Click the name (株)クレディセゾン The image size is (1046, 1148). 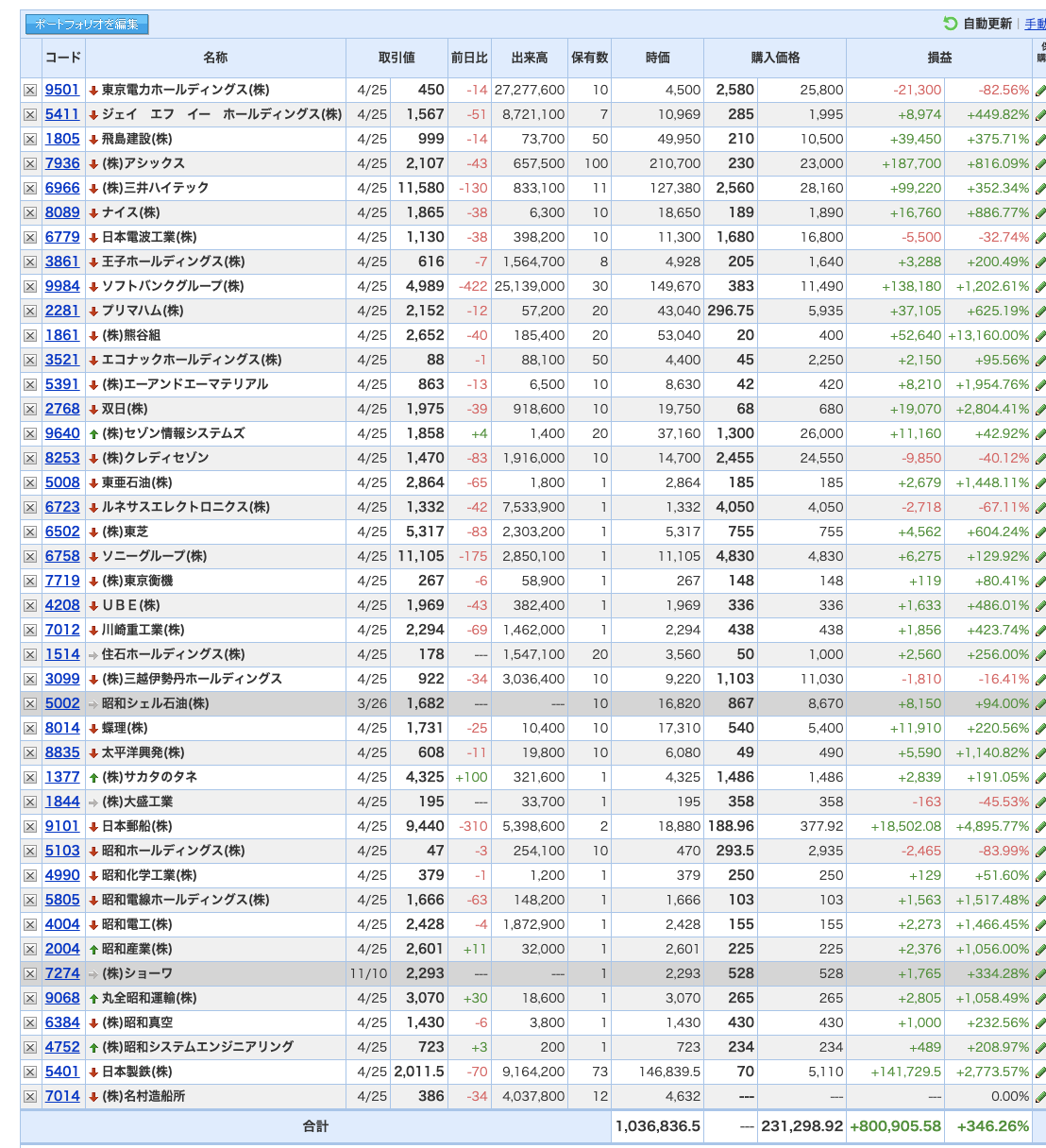click(156, 458)
